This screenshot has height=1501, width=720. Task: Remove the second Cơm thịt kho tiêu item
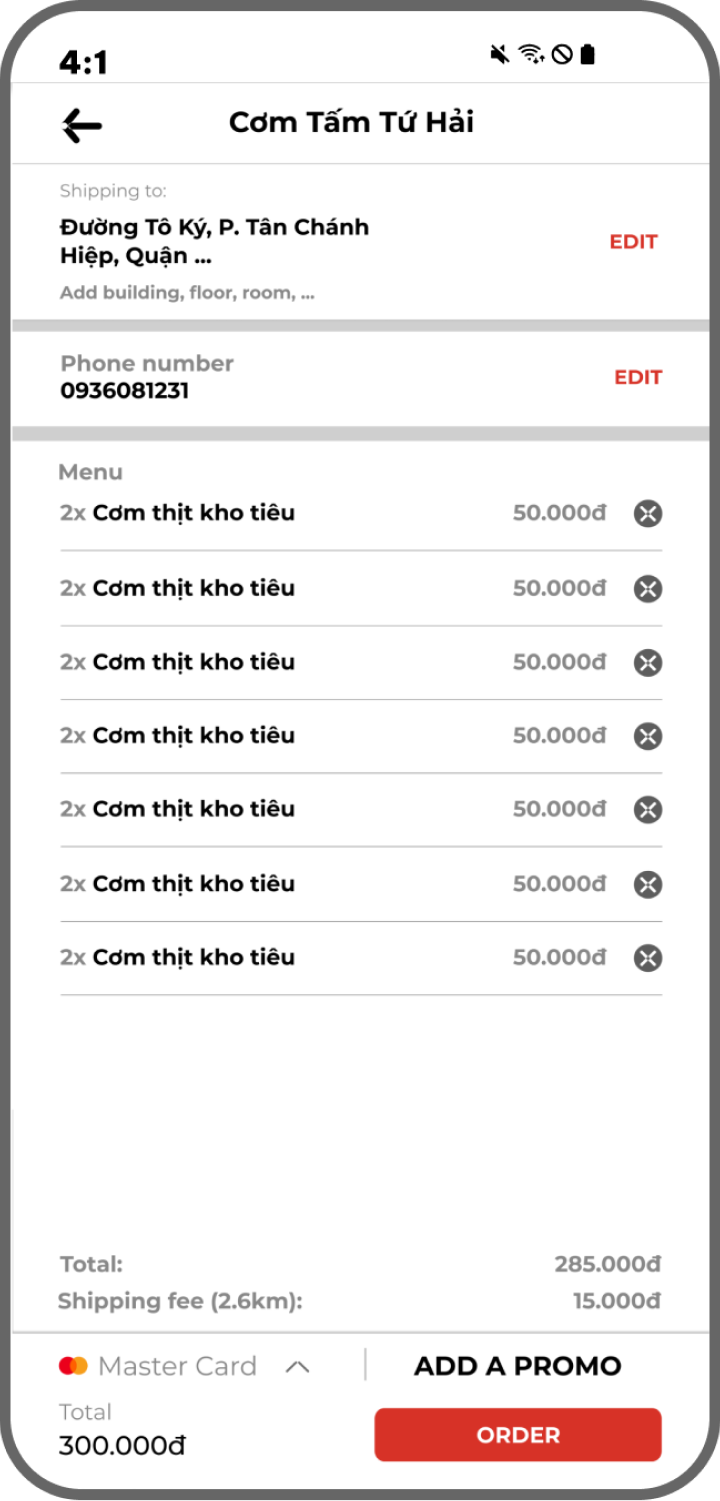pyautogui.click(x=648, y=589)
